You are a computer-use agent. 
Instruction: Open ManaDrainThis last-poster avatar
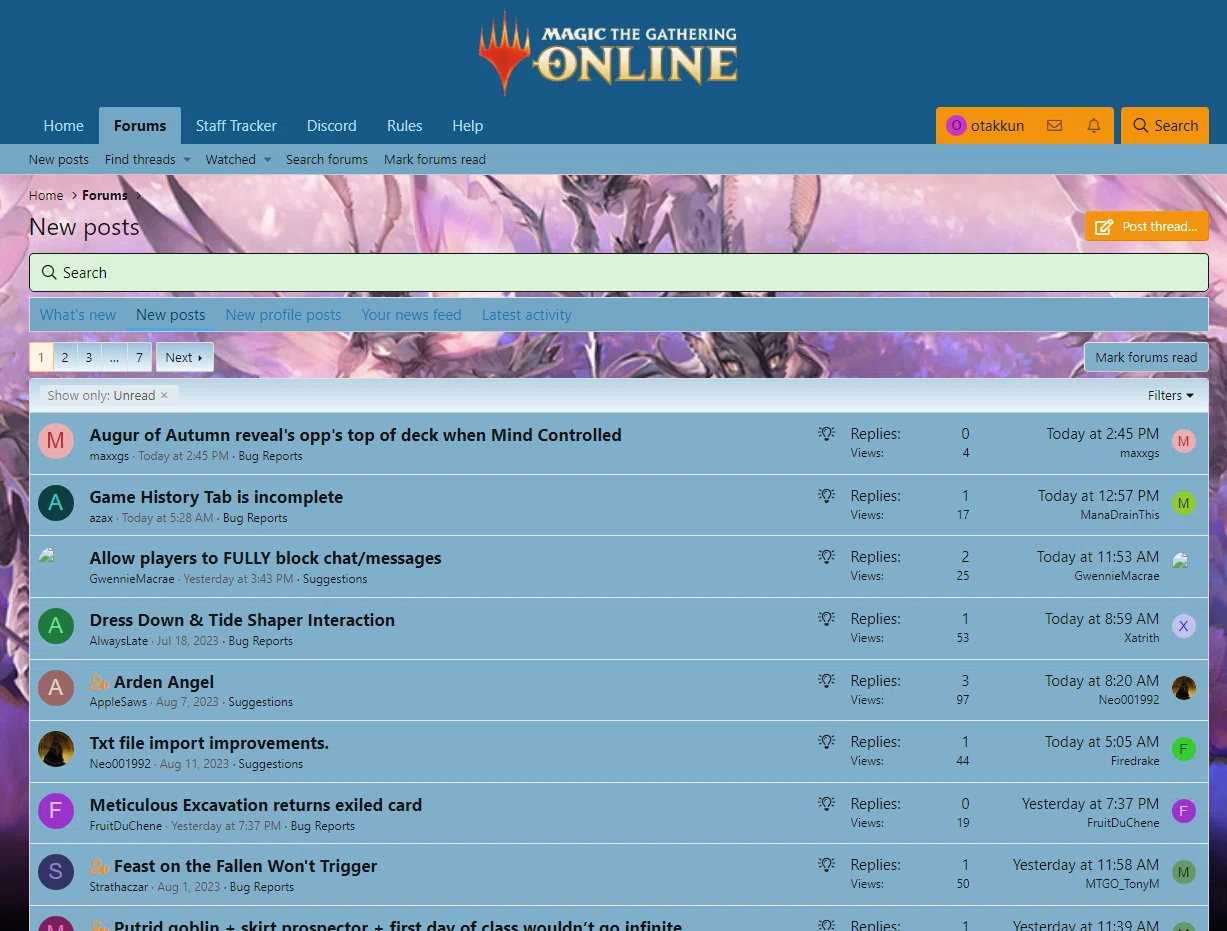(1184, 503)
